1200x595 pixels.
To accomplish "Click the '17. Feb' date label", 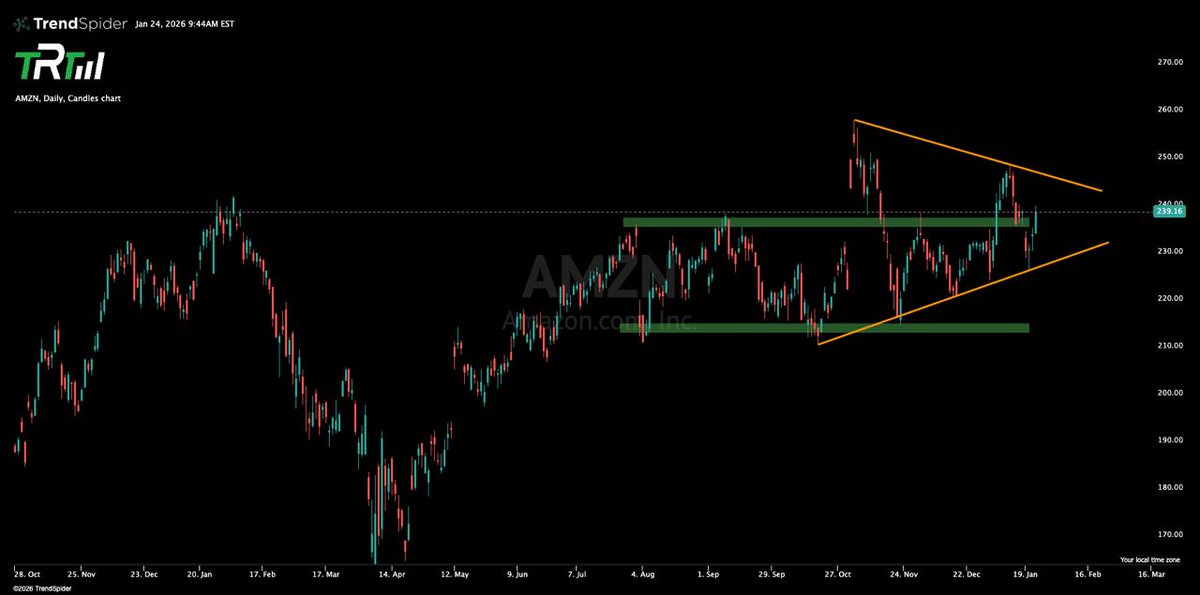I will 263,575.
